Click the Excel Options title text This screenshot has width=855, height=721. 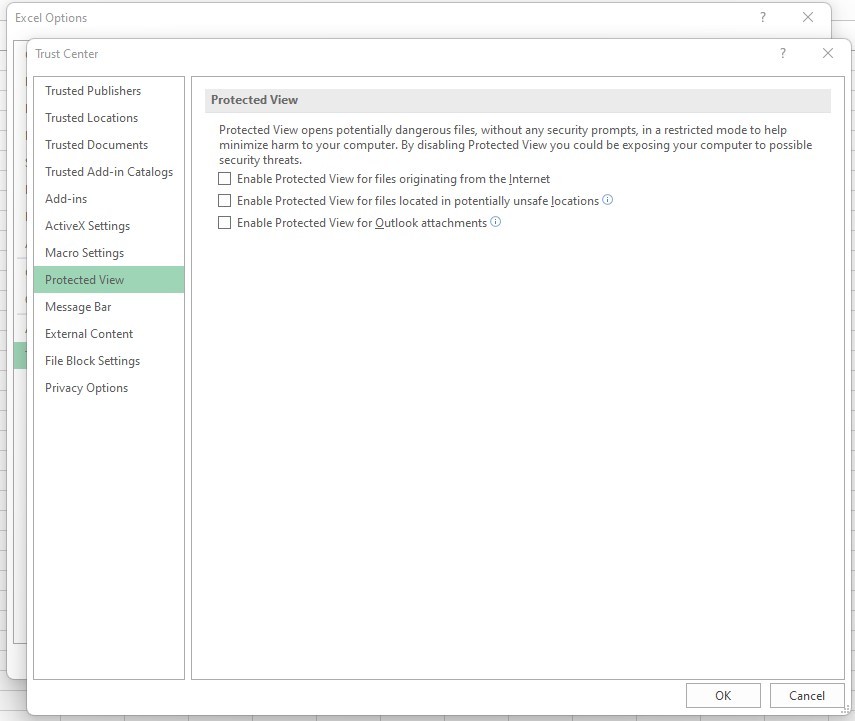[x=51, y=17]
